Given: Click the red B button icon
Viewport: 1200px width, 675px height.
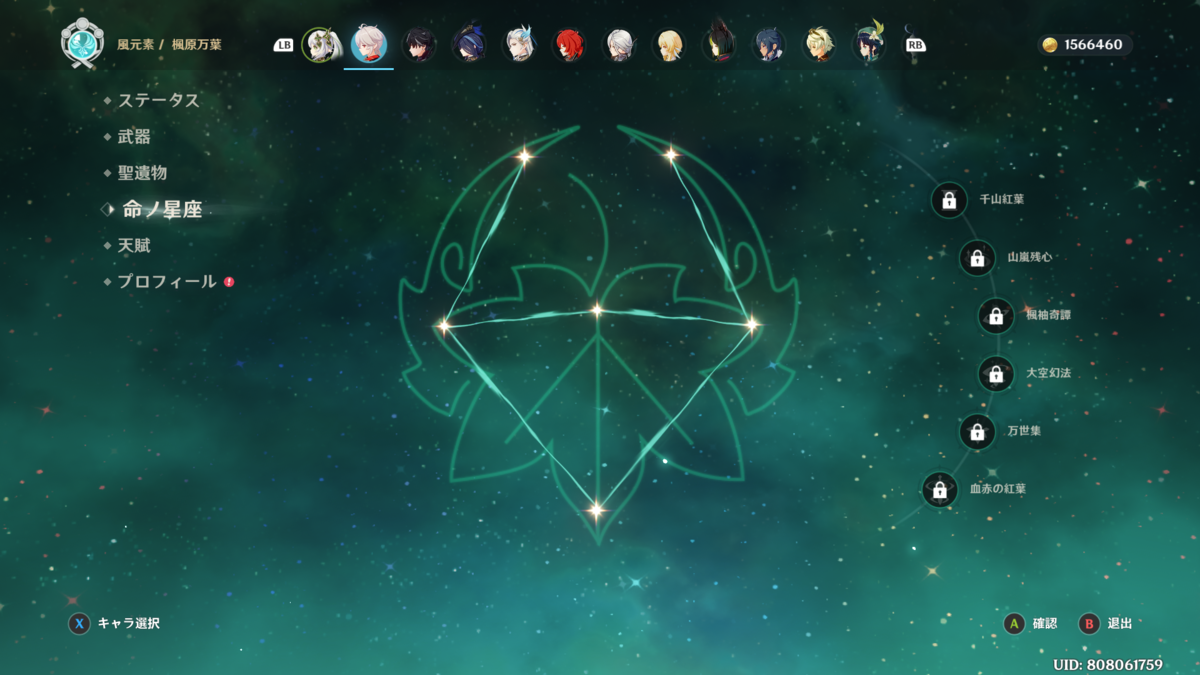Looking at the screenshot, I should coord(1089,623).
